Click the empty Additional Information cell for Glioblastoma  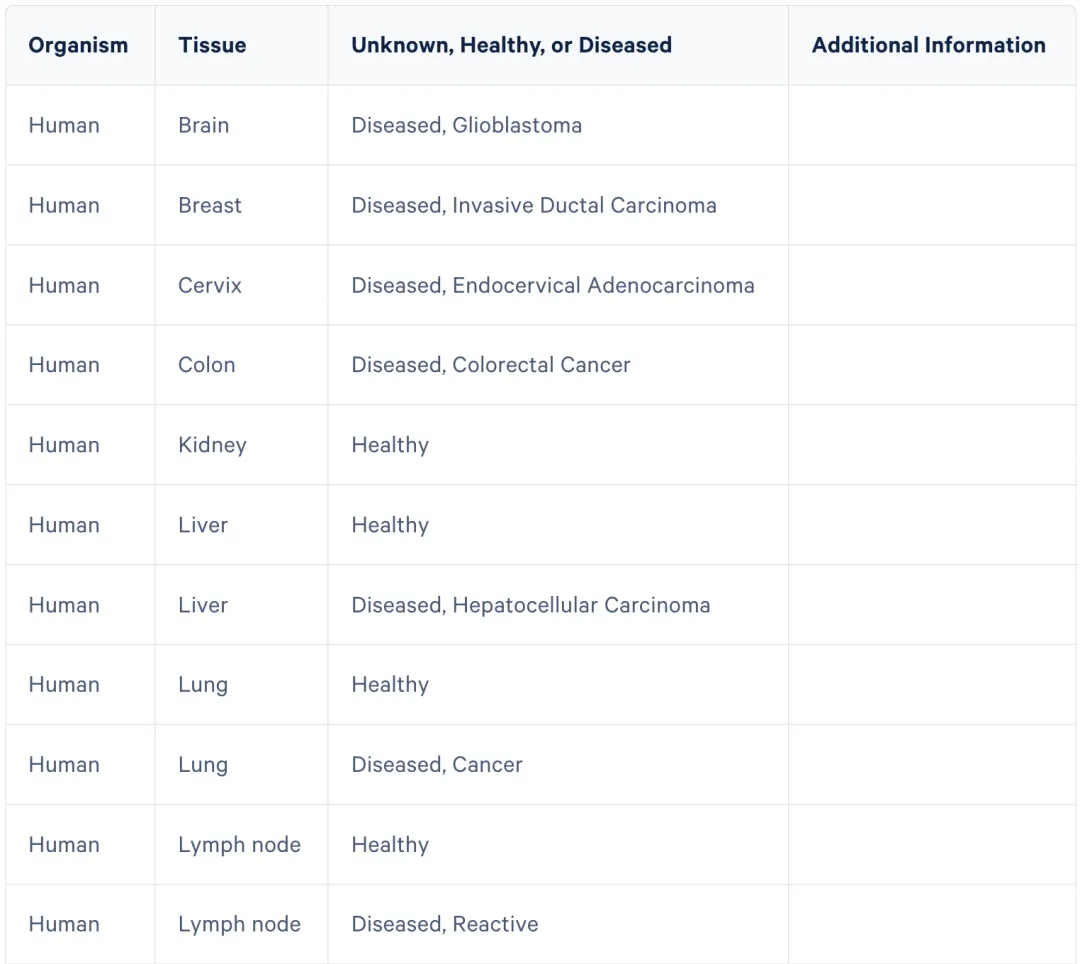click(931, 125)
